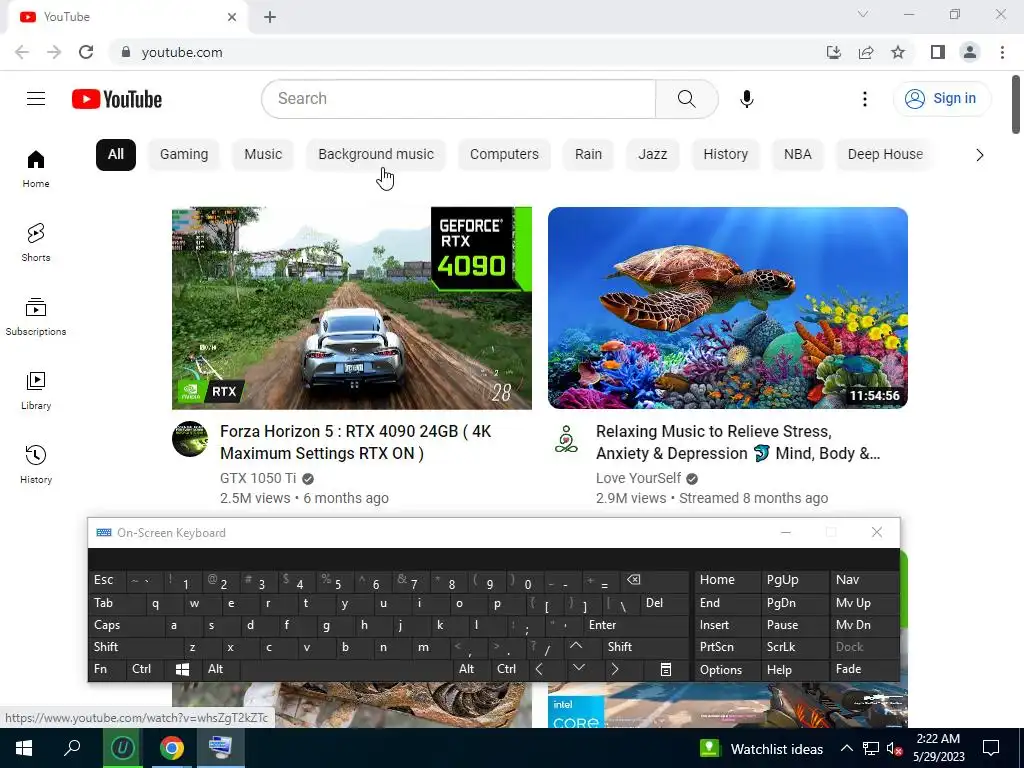Open the YouTube hamburger guide menu
This screenshot has width=1024, height=768.
tap(36, 99)
